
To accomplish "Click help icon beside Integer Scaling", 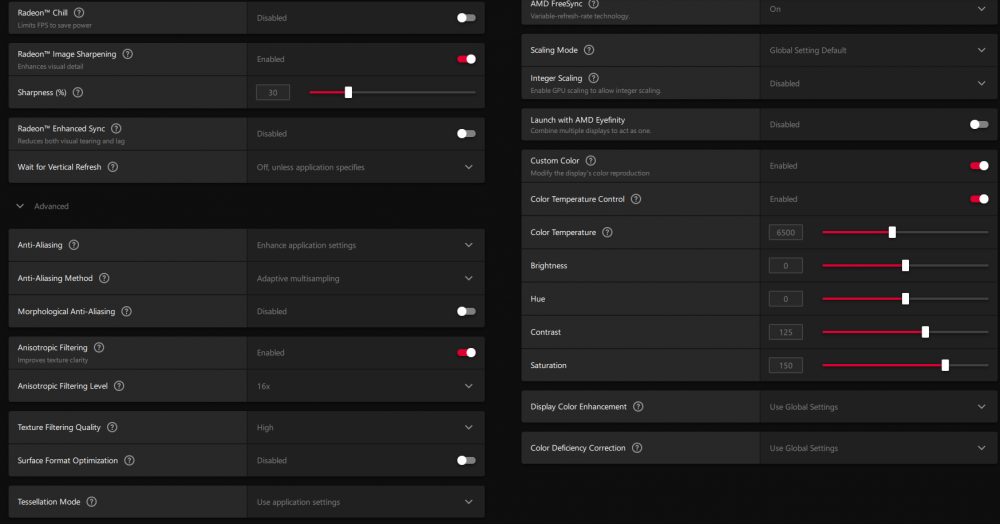I will point(594,78).
